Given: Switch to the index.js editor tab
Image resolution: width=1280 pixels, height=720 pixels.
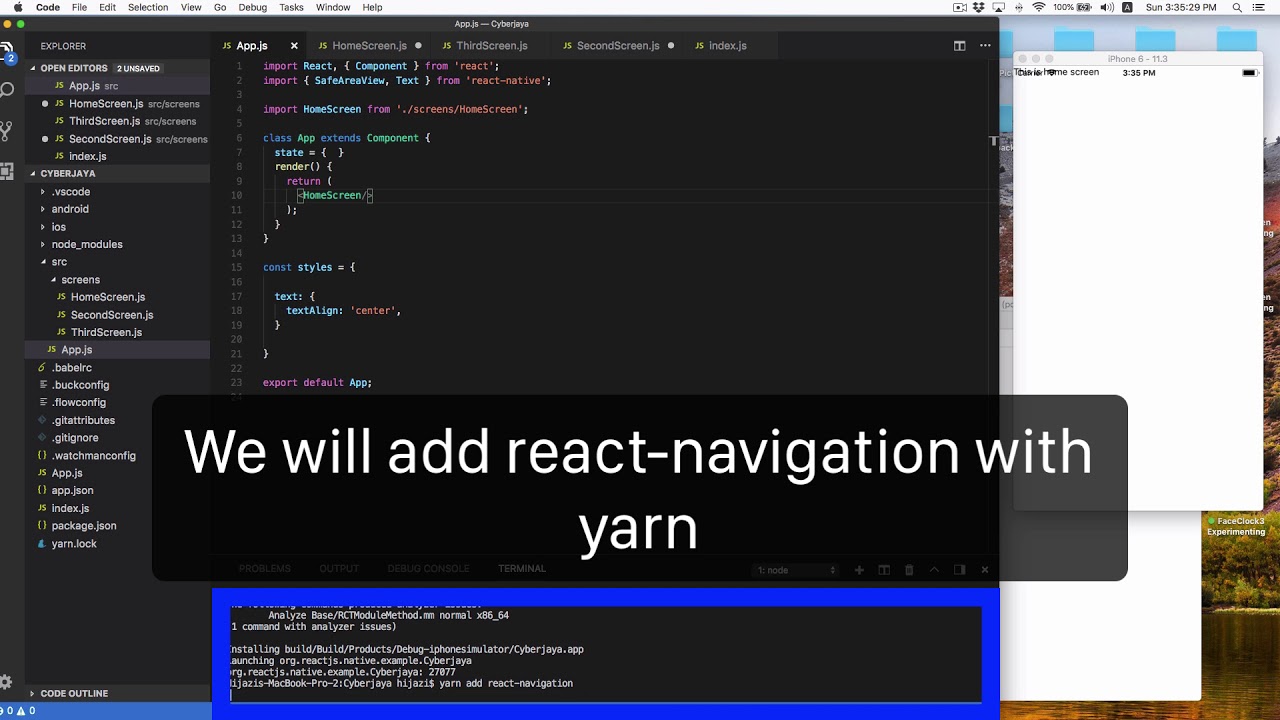Looking at the screenshot, I should [728, 46].
